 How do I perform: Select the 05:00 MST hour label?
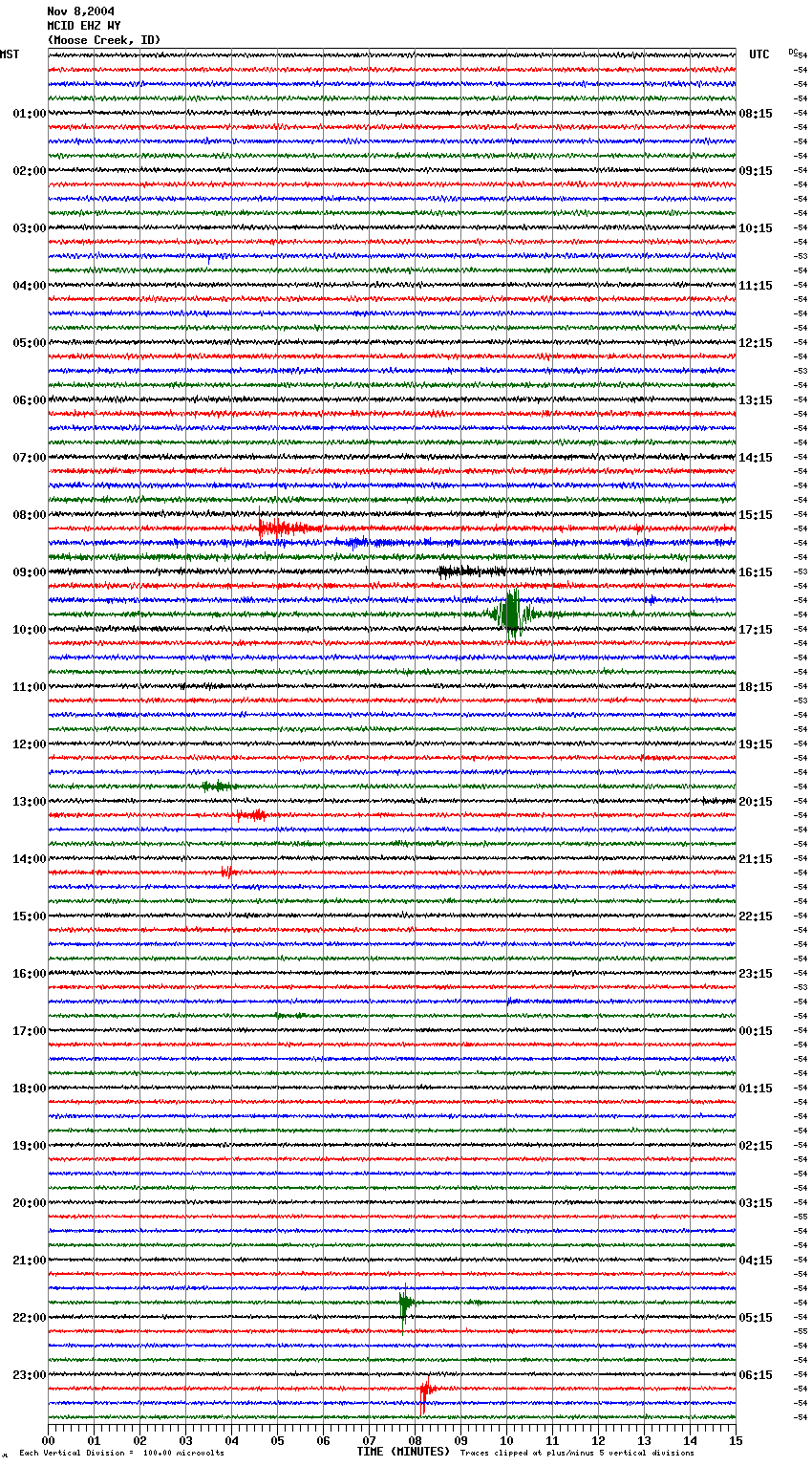coord(30,343)
